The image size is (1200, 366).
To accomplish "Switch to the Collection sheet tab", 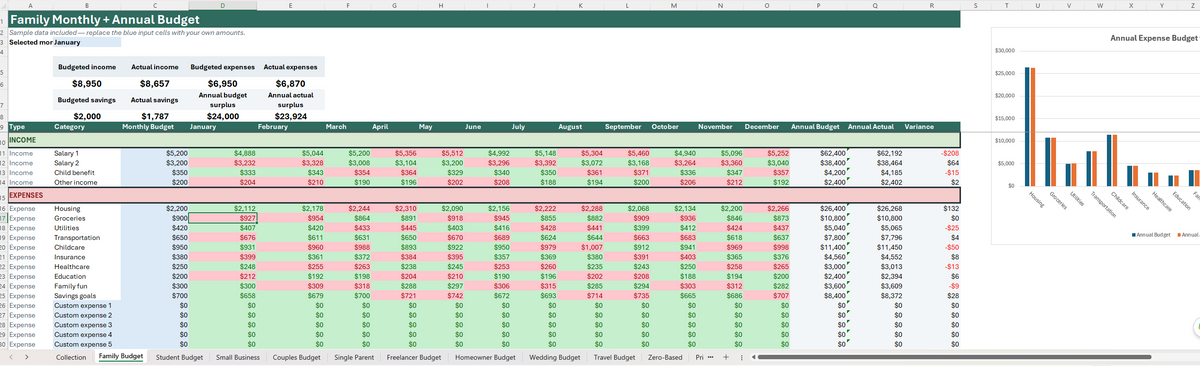I will [x=71, y=357].
